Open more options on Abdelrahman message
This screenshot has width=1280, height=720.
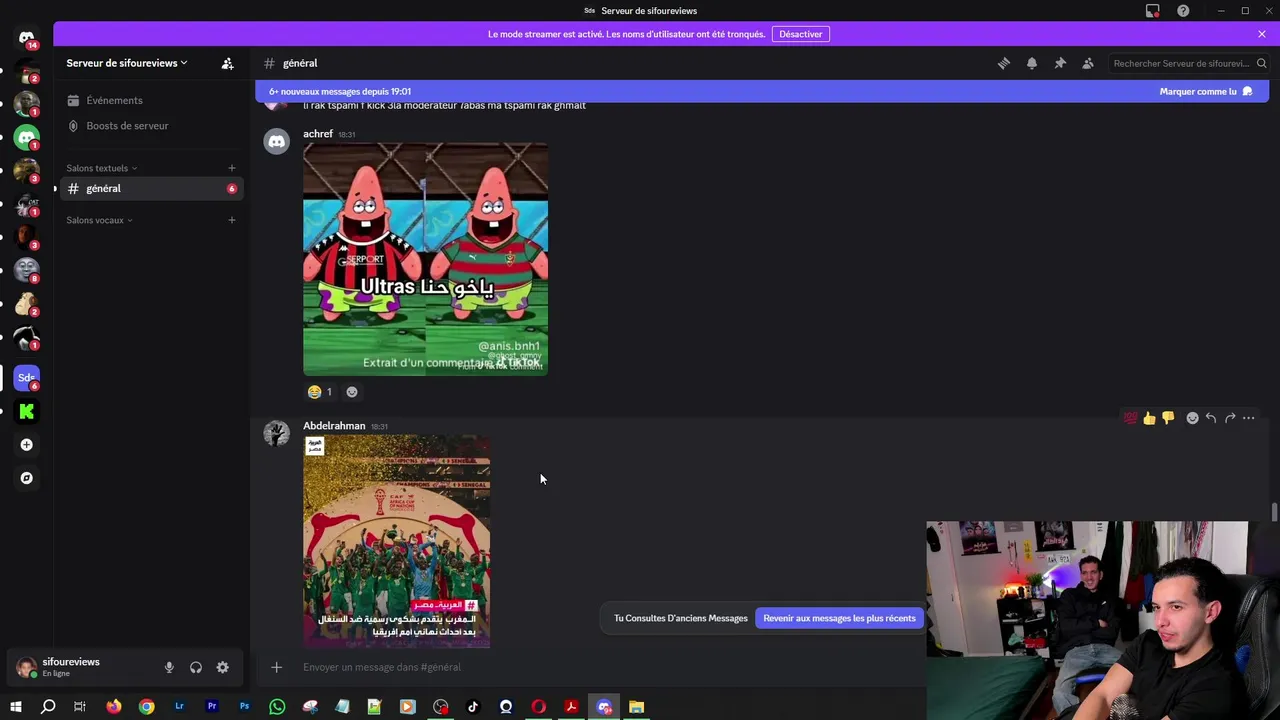1249,418
